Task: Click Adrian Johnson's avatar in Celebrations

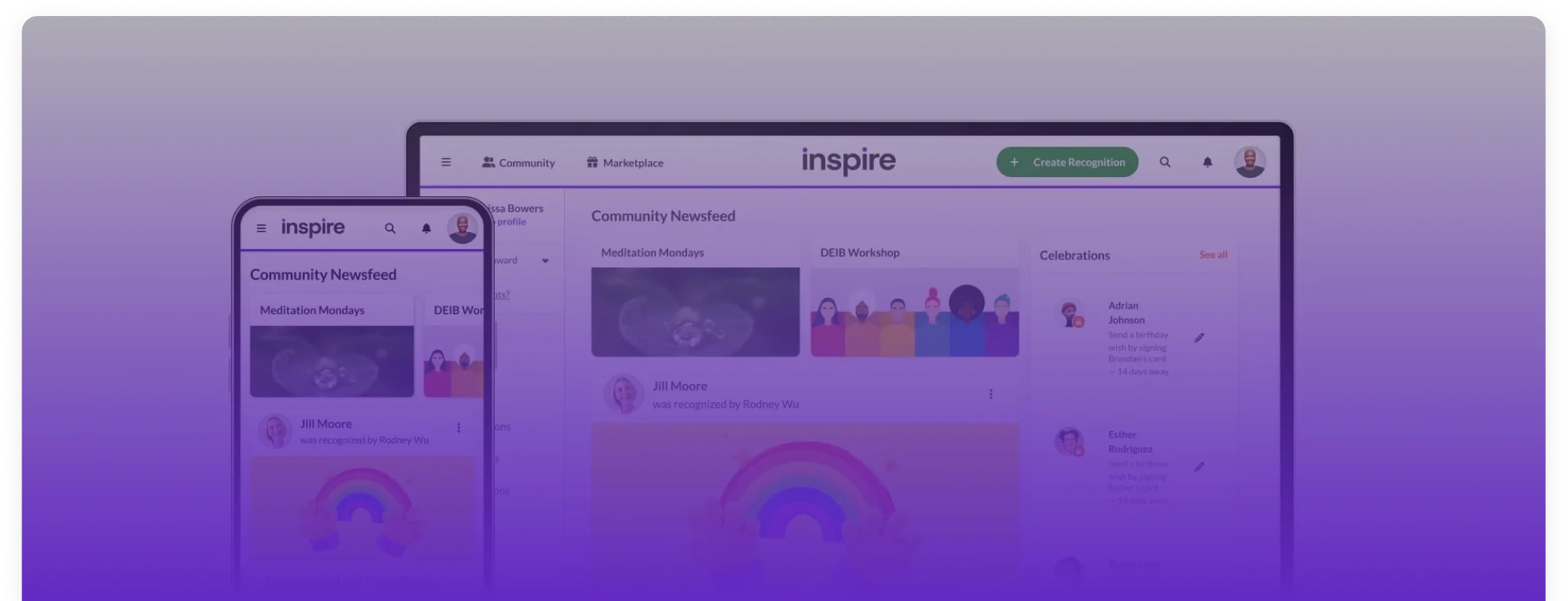Action: pos(1070,313)
